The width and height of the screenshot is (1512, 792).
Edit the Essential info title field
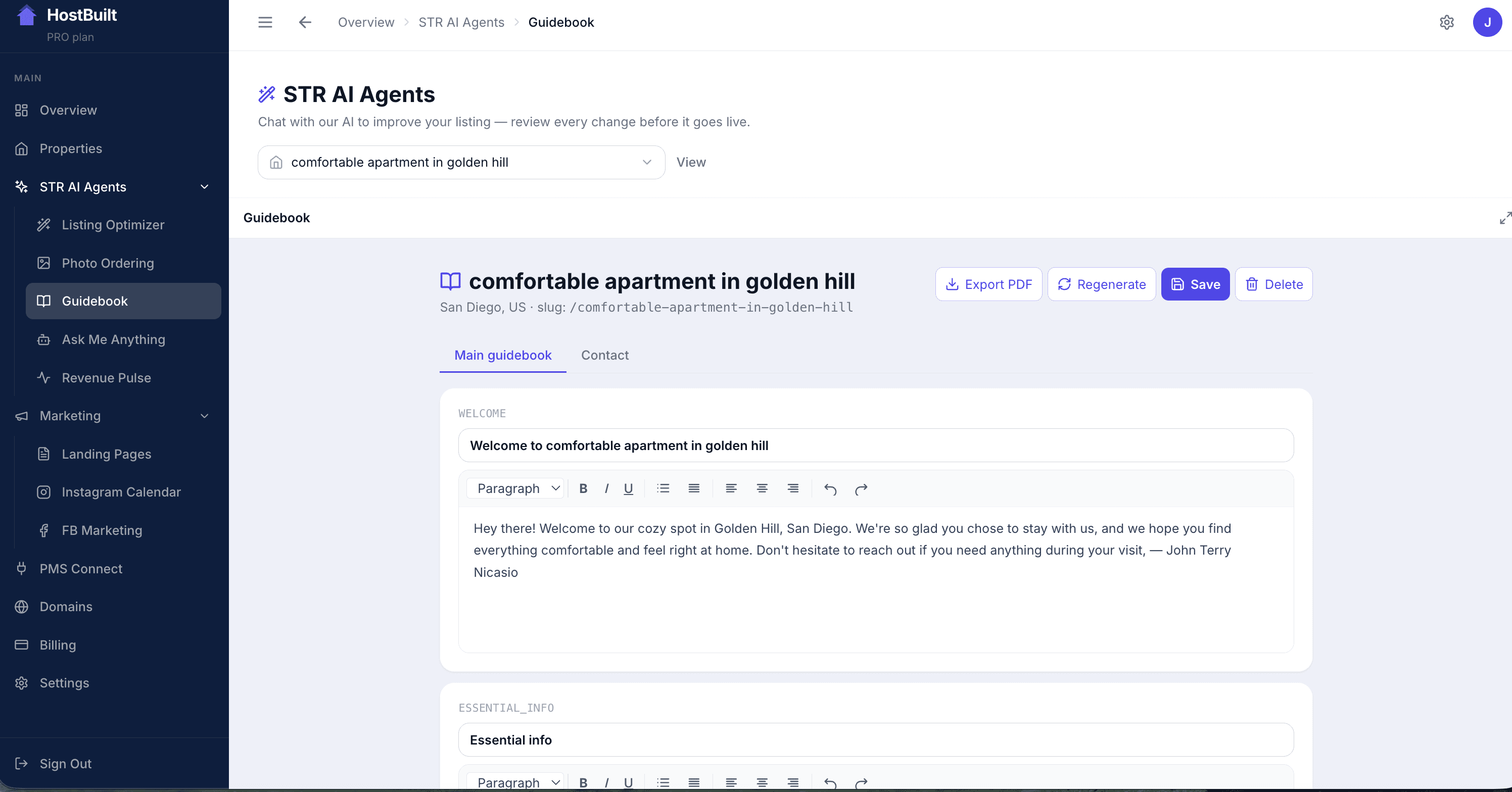[x=876, y=740]
